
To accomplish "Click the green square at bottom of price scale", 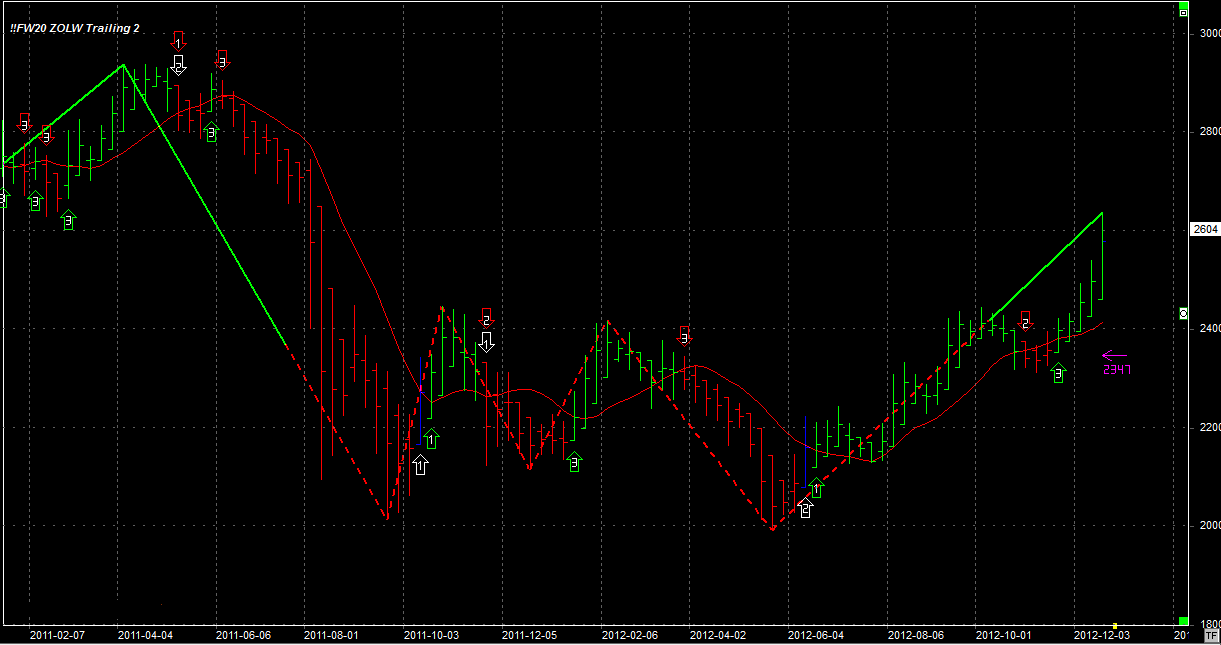I will pos(1183,621).
